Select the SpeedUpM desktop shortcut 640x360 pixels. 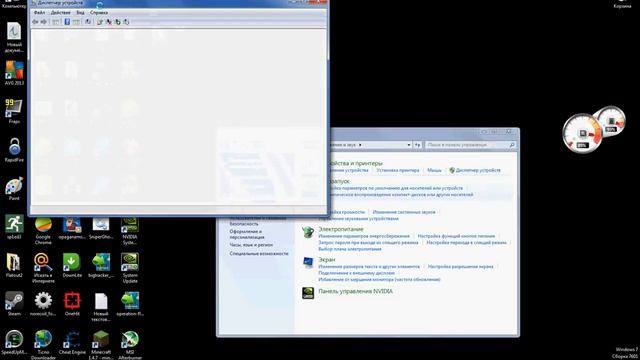point(14,342)
